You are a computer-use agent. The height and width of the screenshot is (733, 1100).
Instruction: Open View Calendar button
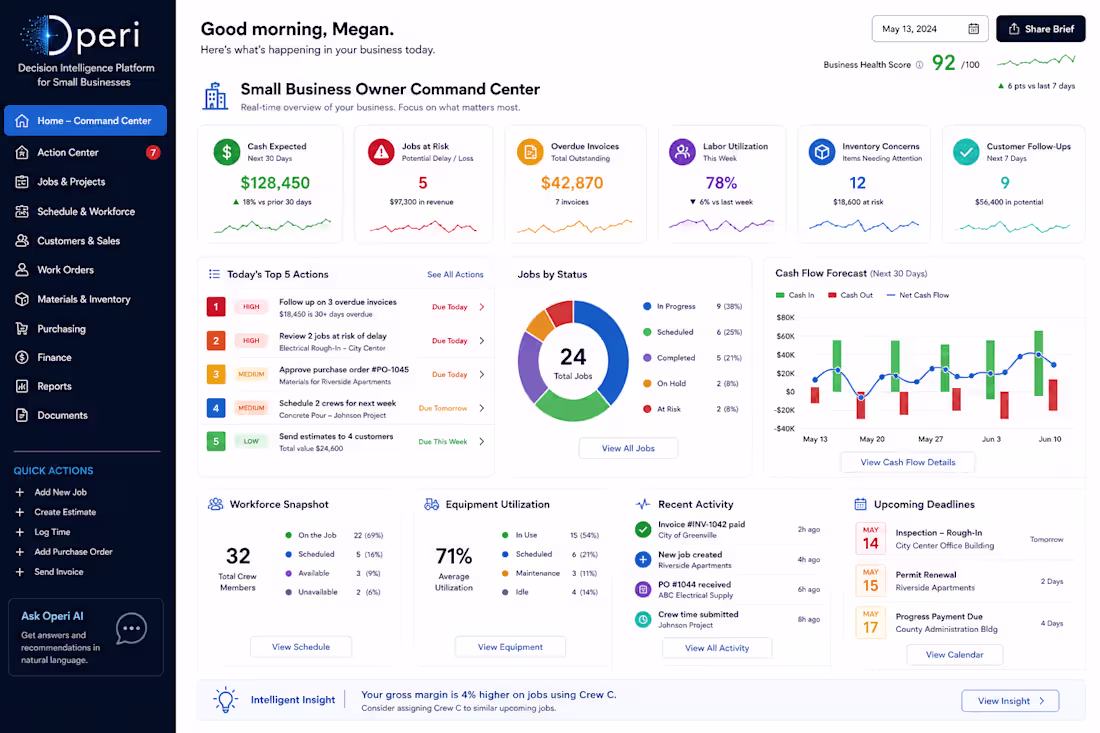954,654
